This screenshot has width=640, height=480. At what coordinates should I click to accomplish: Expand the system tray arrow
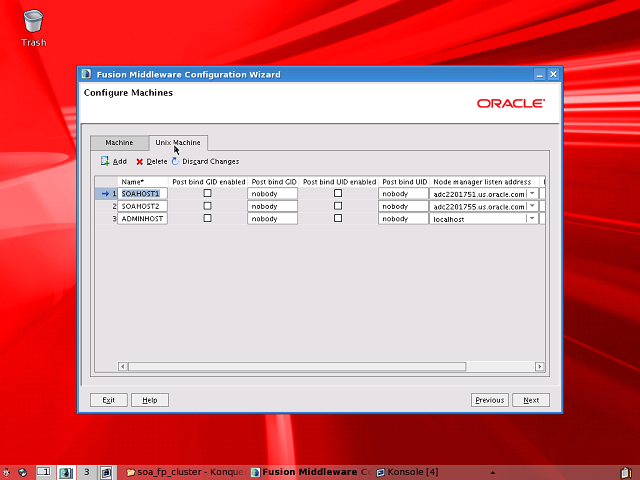(x=493, y=473)
